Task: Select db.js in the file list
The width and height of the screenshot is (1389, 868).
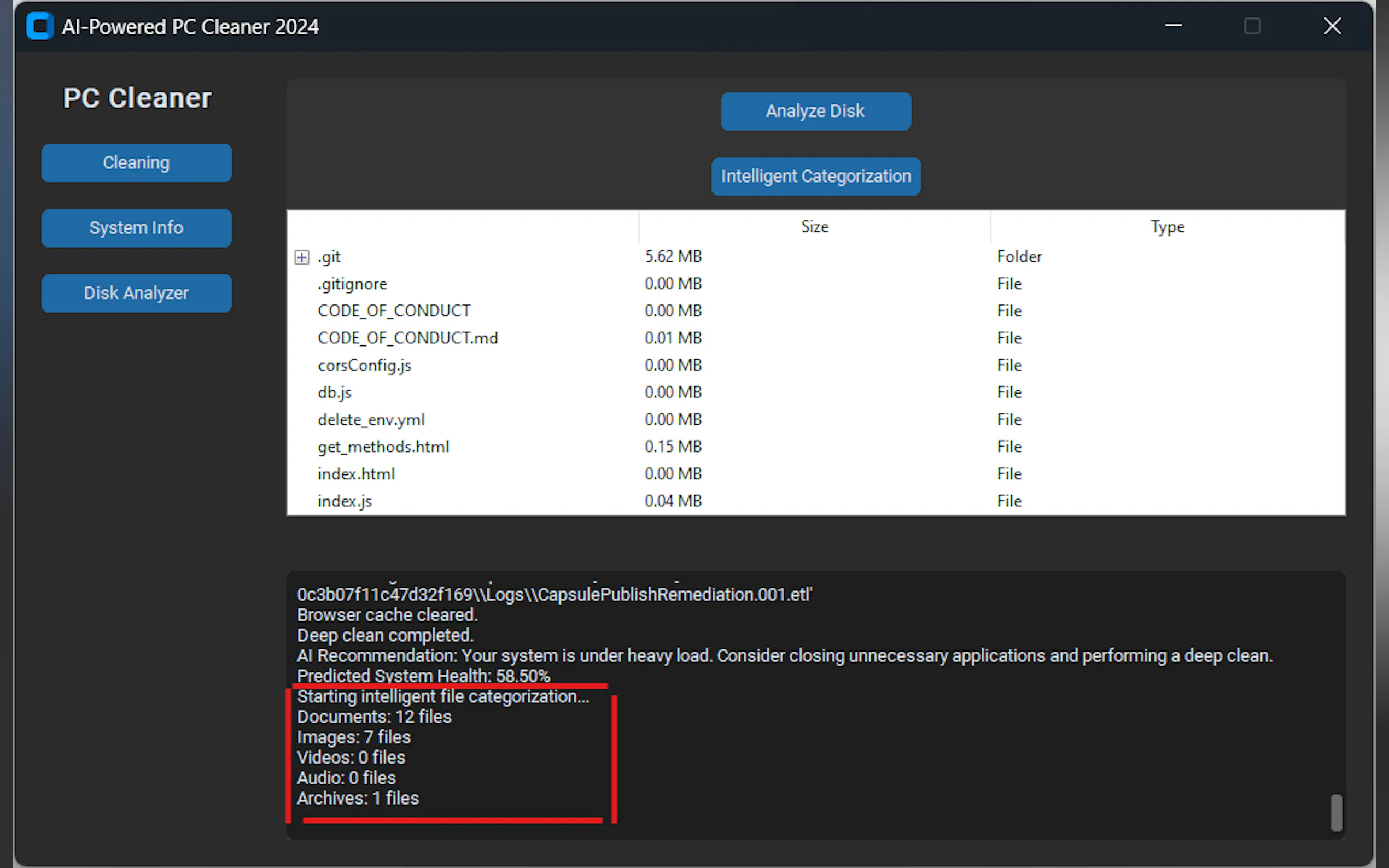Action: 335,392
